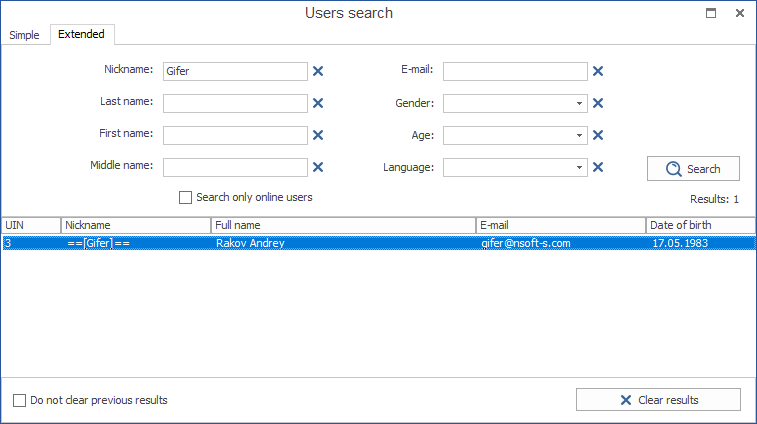Enable Search only online users checkbox
The width and height of the screenshot is (757, 424).
pyautogui.click(x=185, y=198)
